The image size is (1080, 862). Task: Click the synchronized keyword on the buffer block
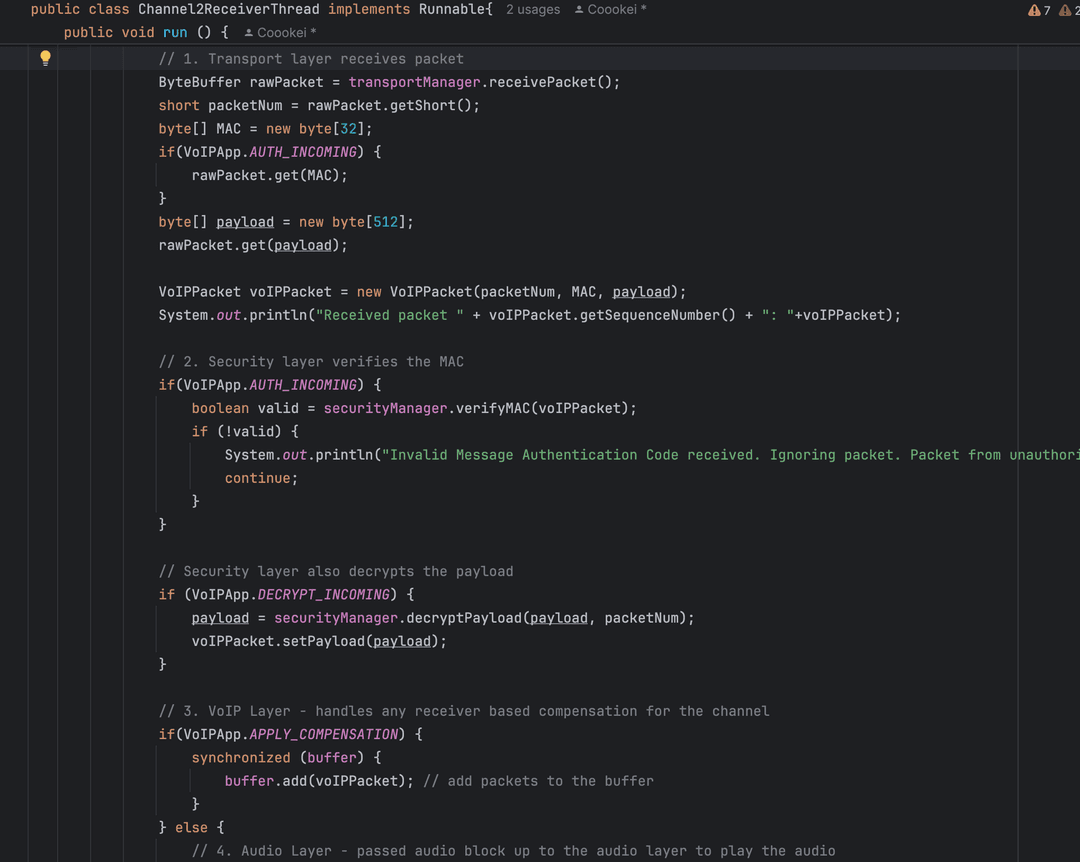pos(240,757)
